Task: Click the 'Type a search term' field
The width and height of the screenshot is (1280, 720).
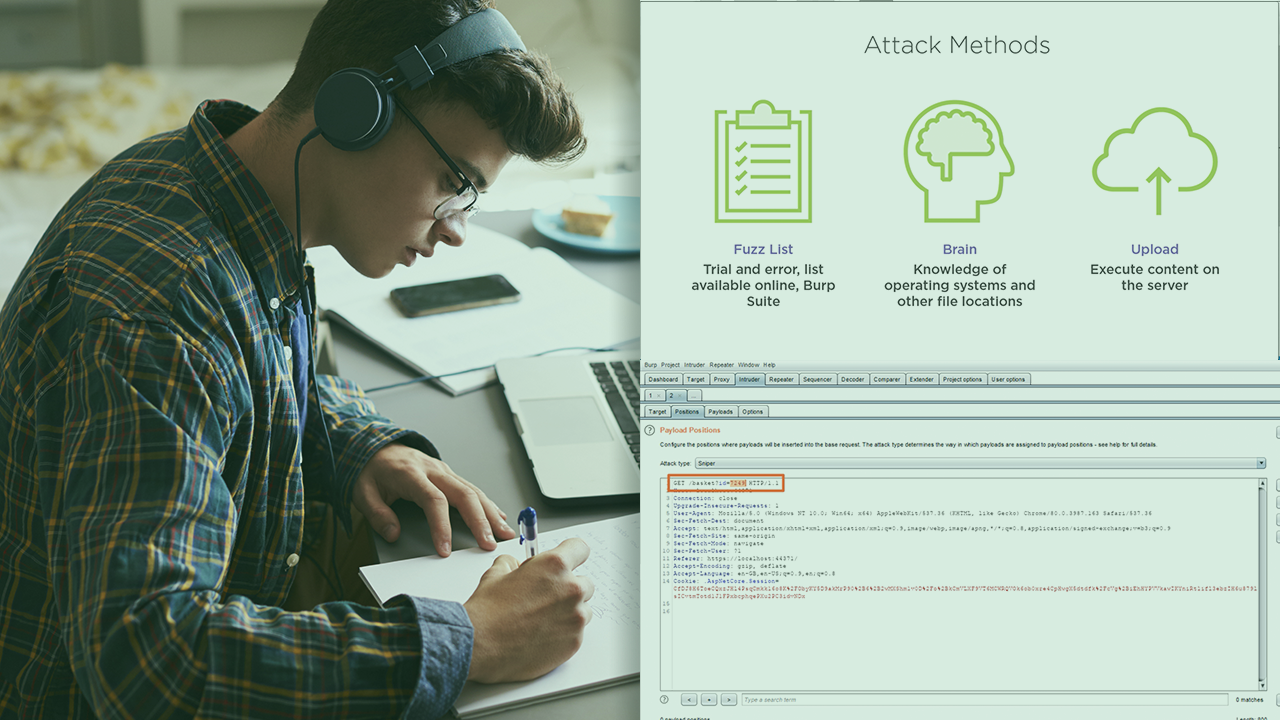Action: 984,699
